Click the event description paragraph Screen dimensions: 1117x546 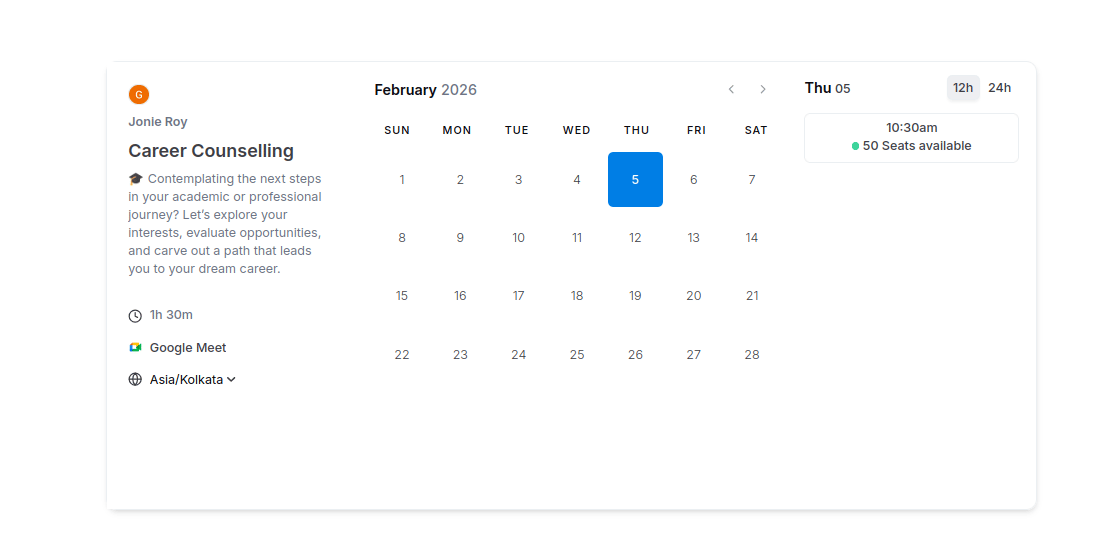[225, 224]
